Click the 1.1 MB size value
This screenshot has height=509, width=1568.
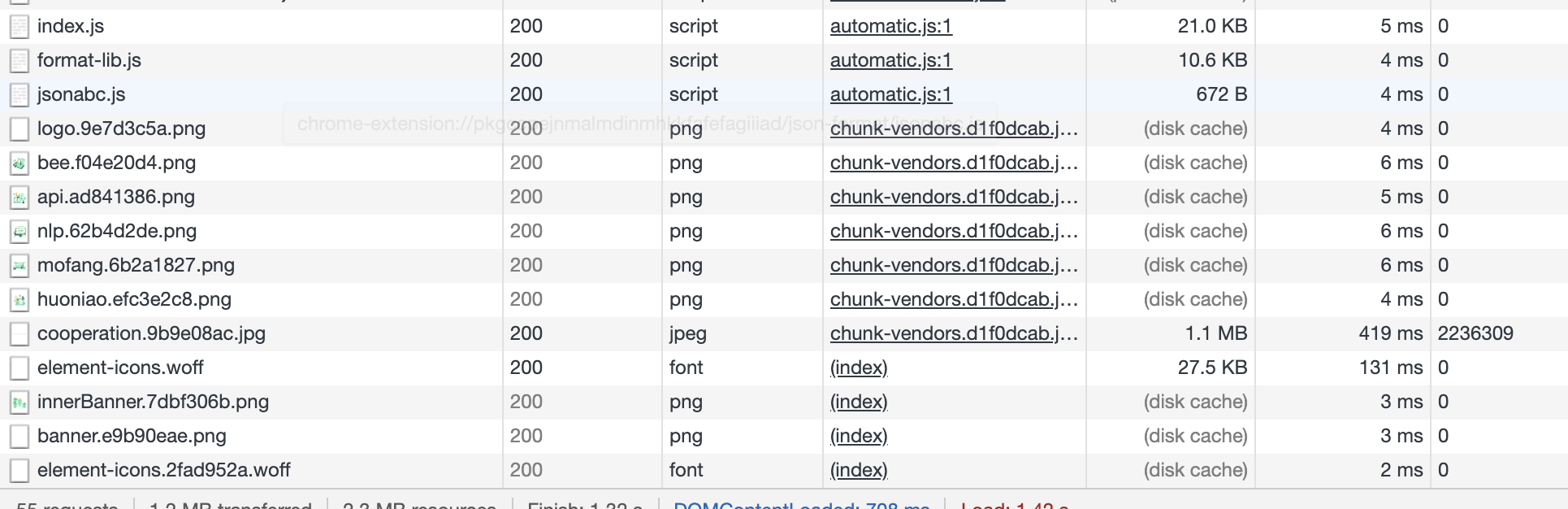pos(1215,333)
